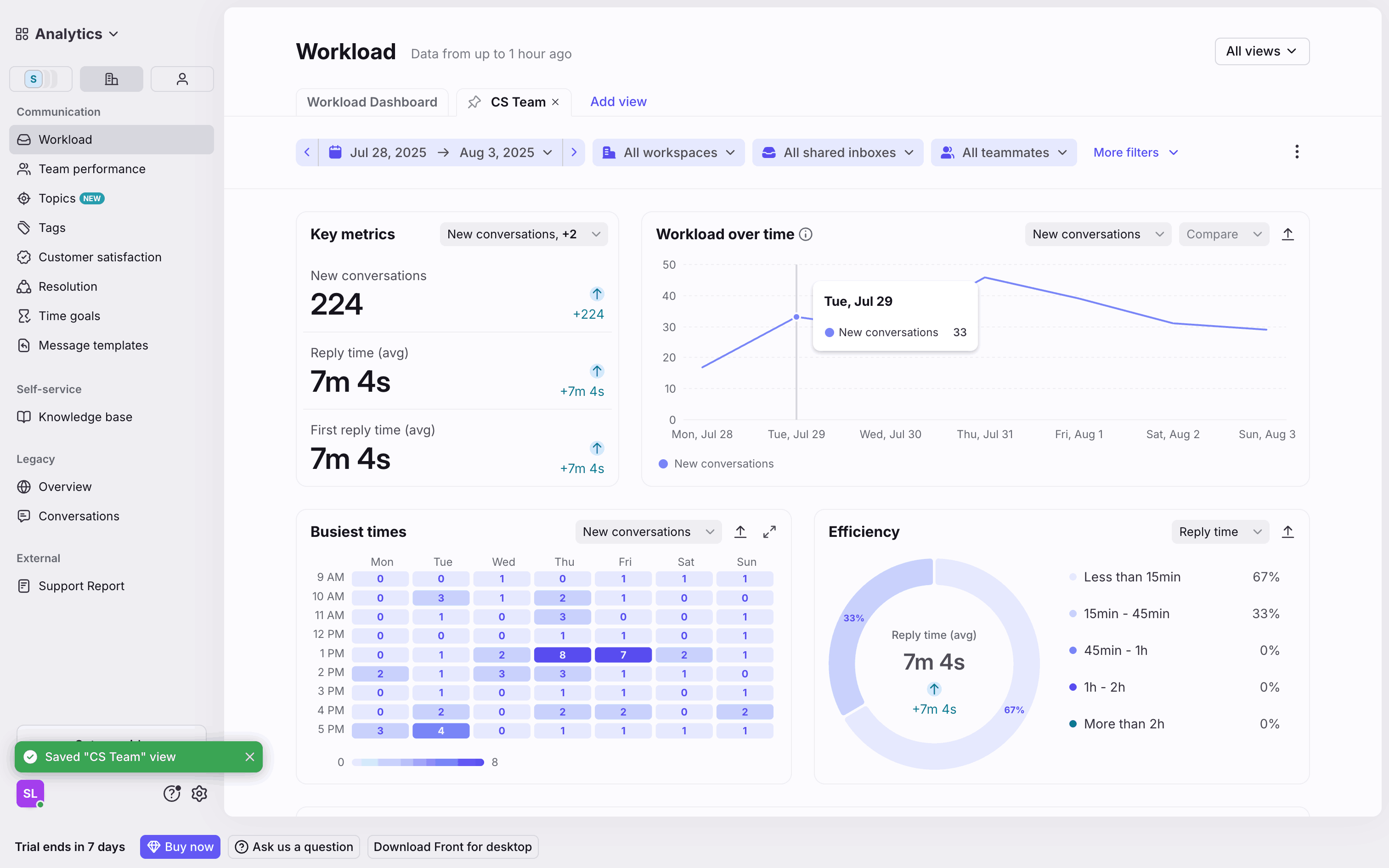Switch to Workload Dashboard tab

[x=372, y=102]
